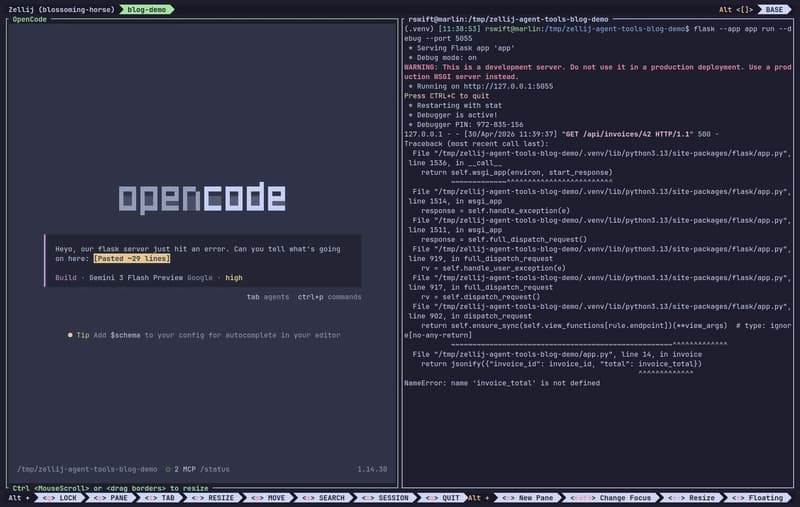Screen dimensions: 800x507
Task: Click the 'high' reasoning level label
Action: point(233,277)
